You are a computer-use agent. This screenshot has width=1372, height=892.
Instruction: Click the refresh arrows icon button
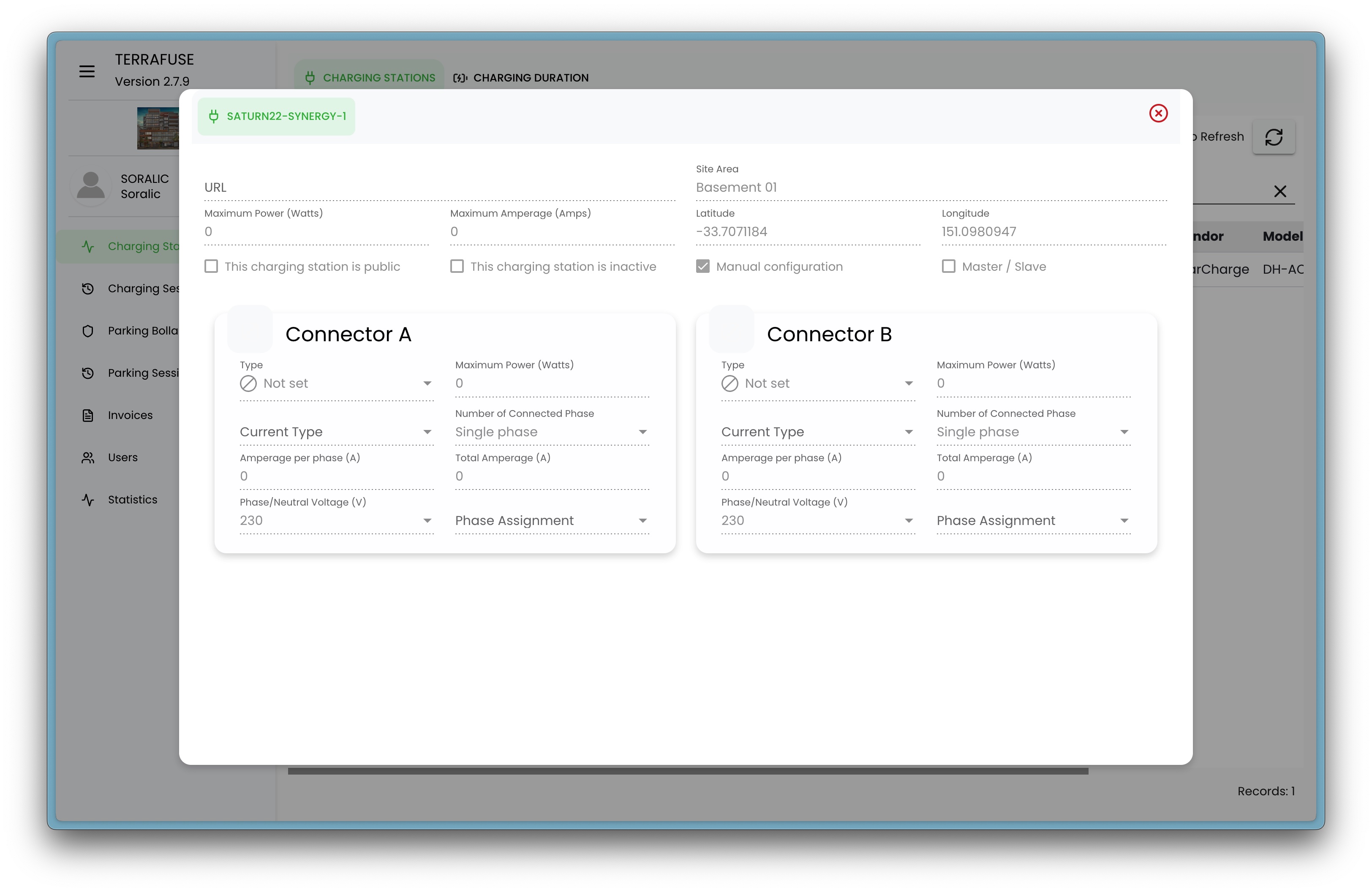[1274, 137]
